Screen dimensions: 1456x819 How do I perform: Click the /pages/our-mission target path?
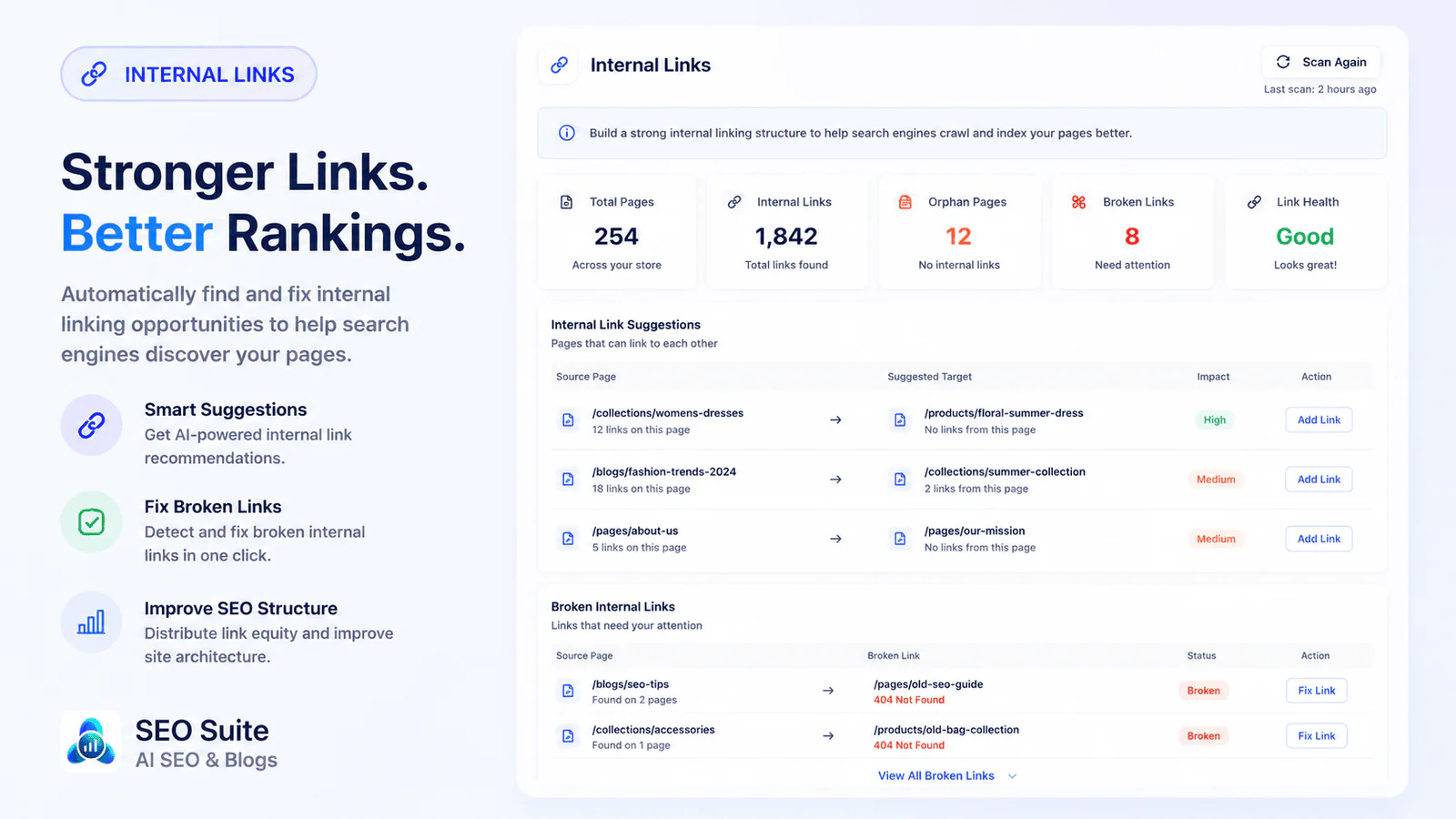[x=975, y=531]
